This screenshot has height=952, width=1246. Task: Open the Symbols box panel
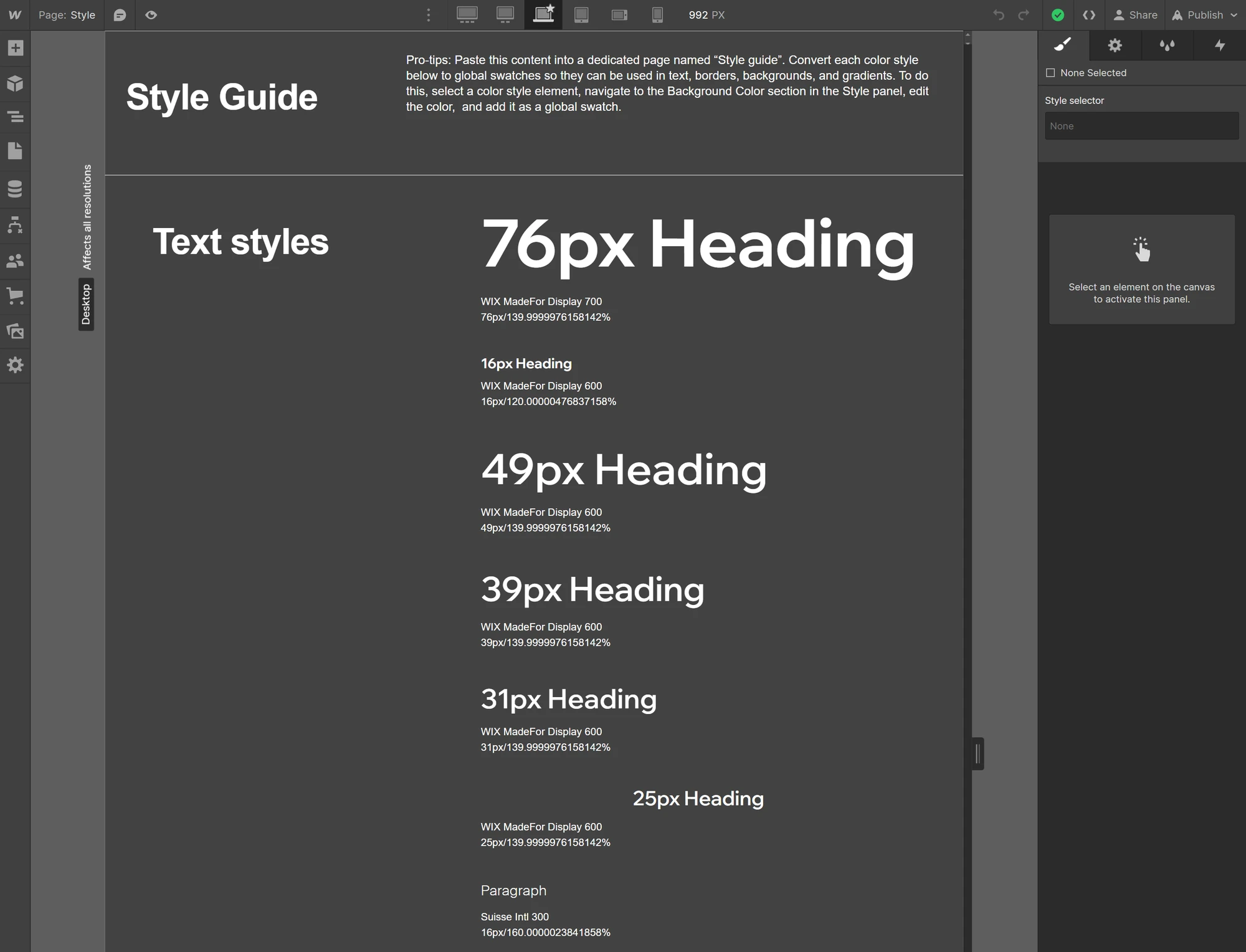(15, 83)
